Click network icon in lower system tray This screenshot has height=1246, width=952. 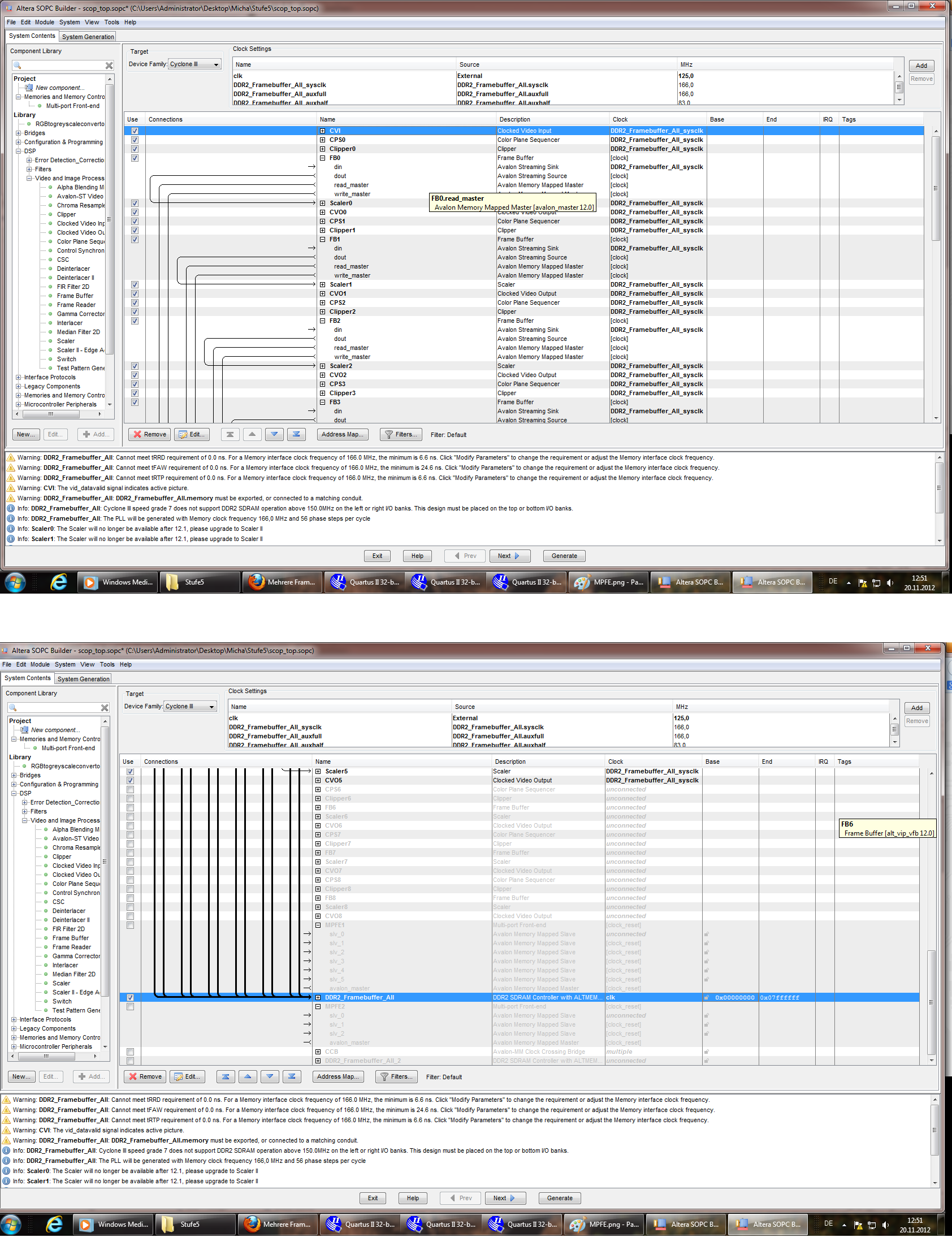pos(872,1226)
